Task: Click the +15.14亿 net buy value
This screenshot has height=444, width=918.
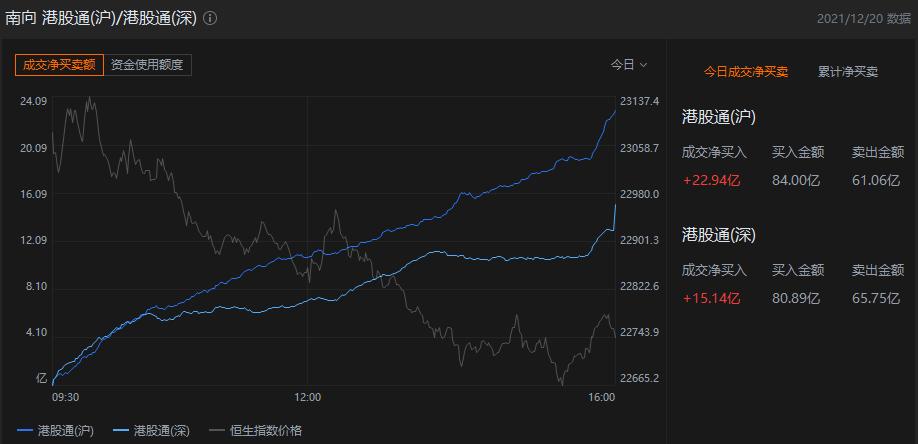Action: point(711,299)
